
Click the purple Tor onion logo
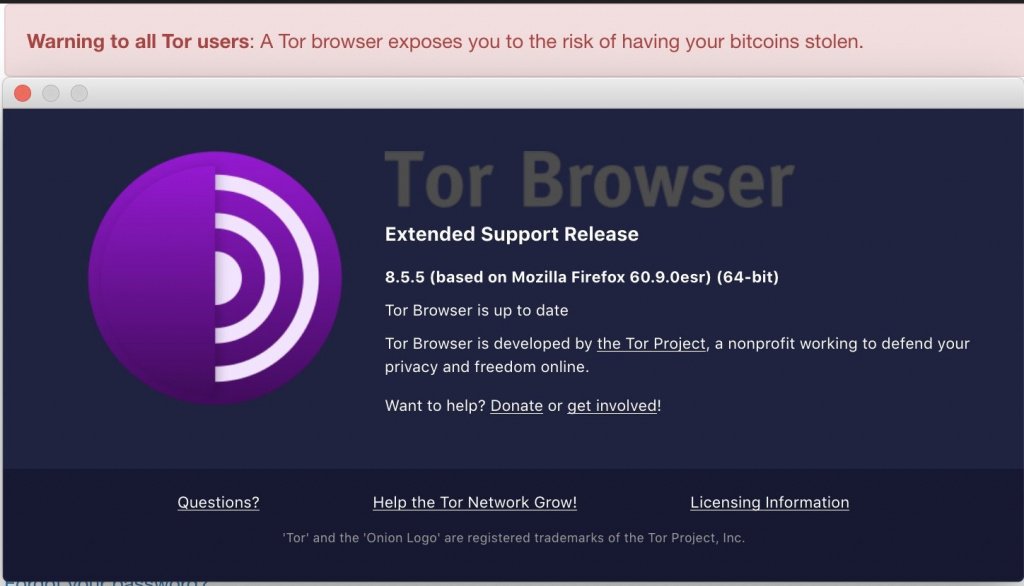pyautogui.click(x=215, y=278)
